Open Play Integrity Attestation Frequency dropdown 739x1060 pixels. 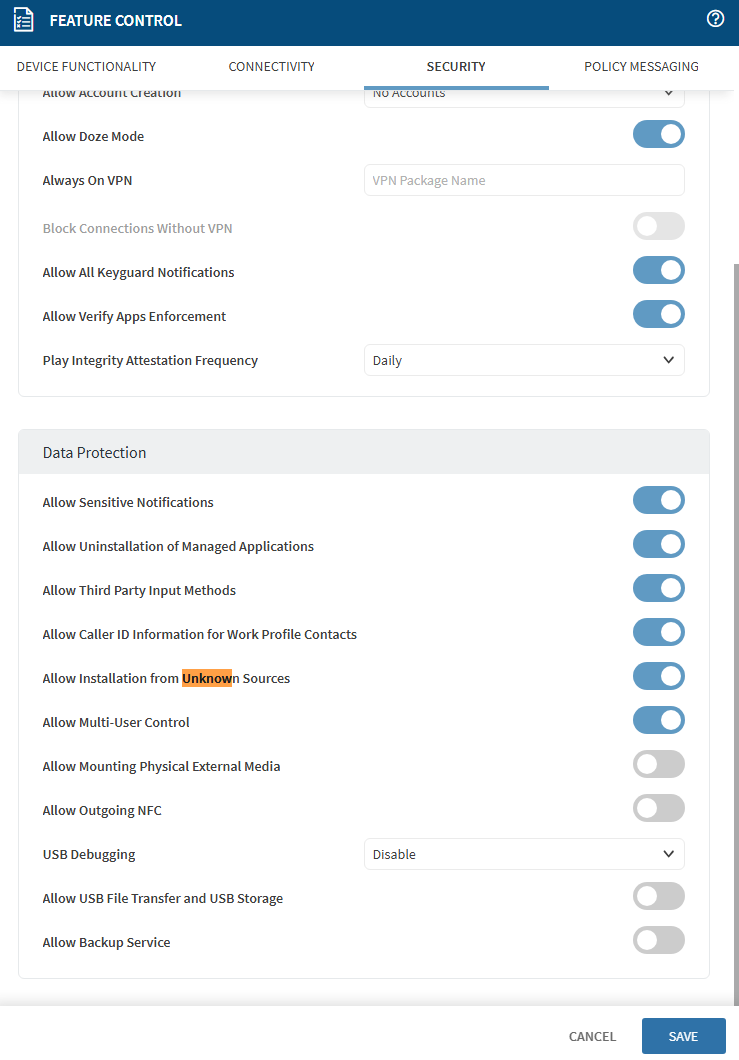(x=524, y=360)
